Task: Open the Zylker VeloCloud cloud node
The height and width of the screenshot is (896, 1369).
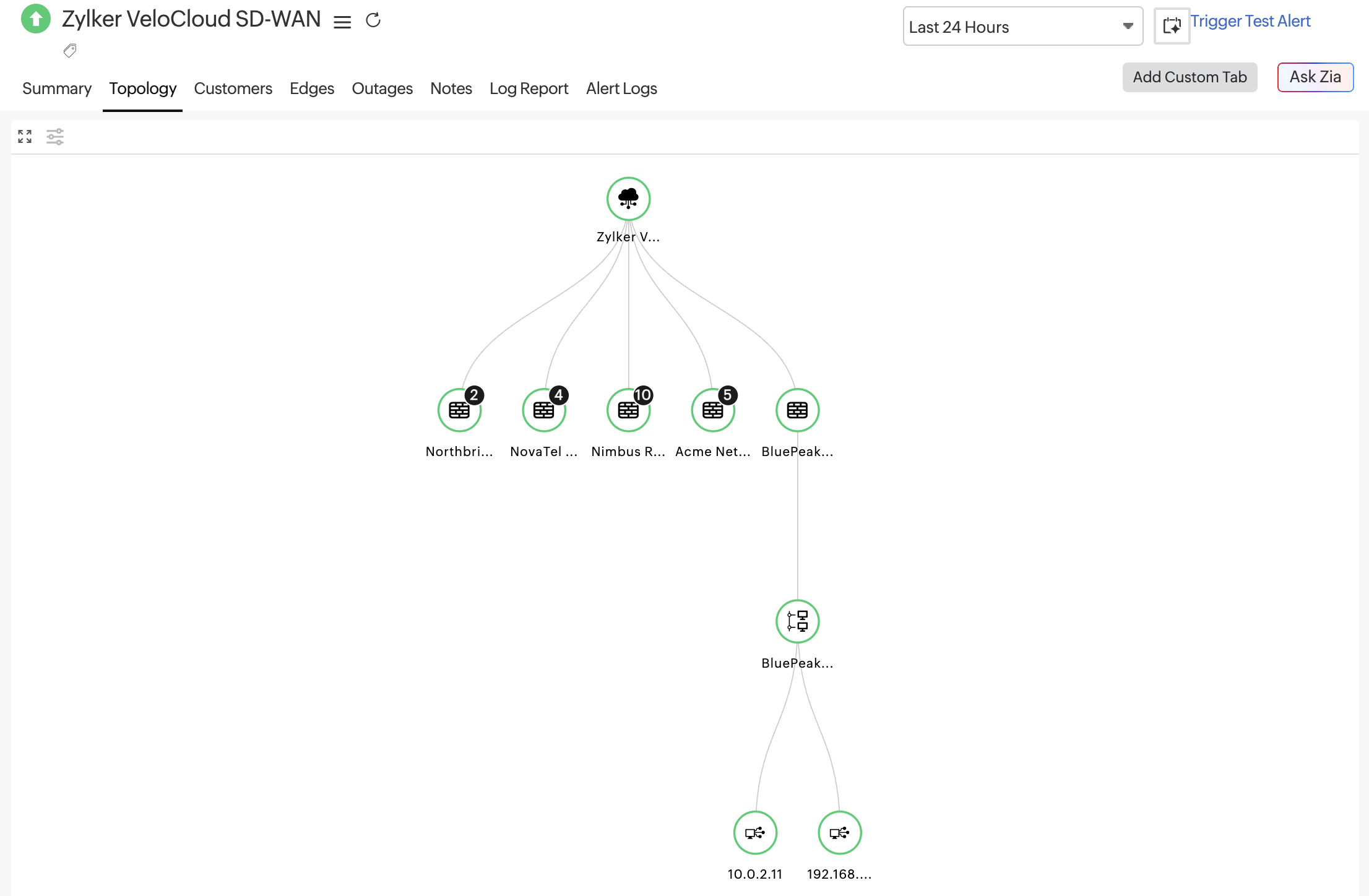Action: [628, 199]
